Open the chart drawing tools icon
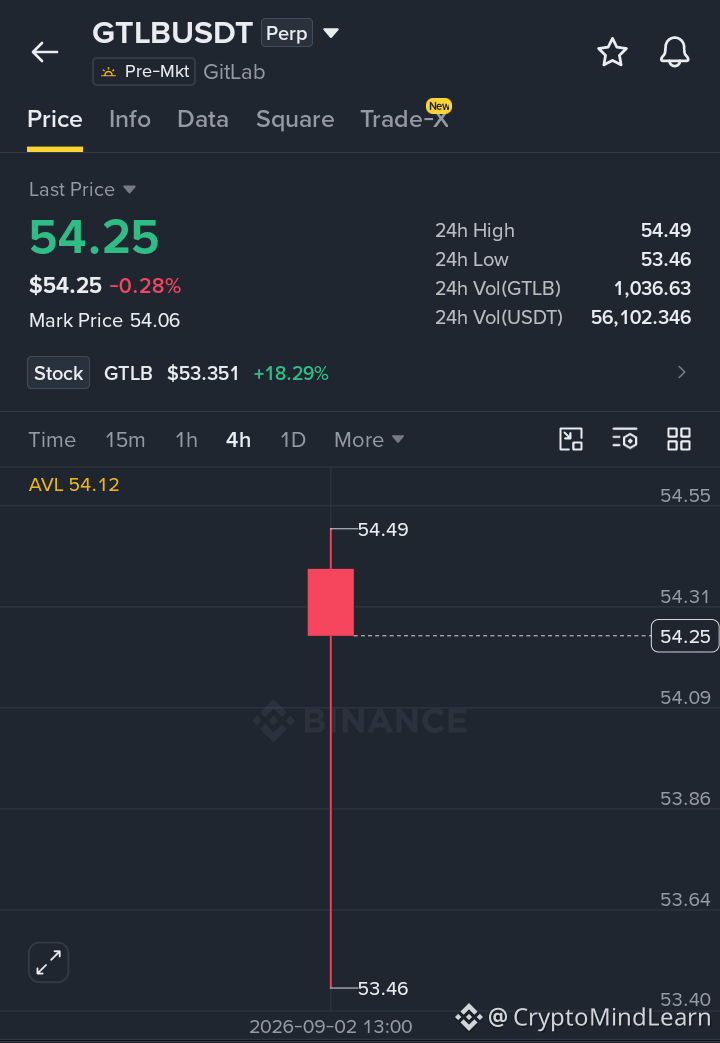720x1043 pixels. pyautogui.click(x=571, y=439)
